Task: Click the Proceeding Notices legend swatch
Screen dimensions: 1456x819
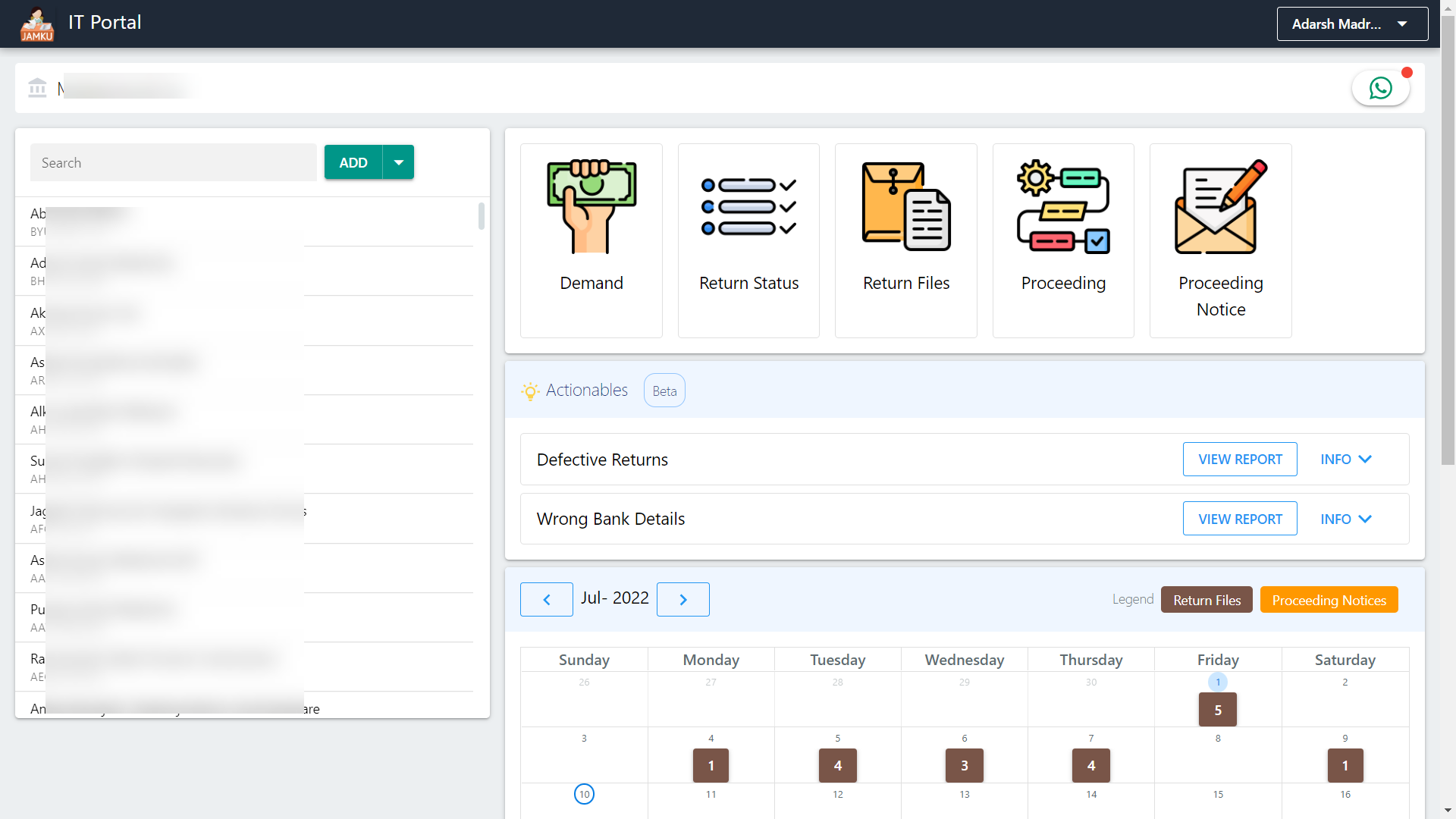Action: point(1328,600)
